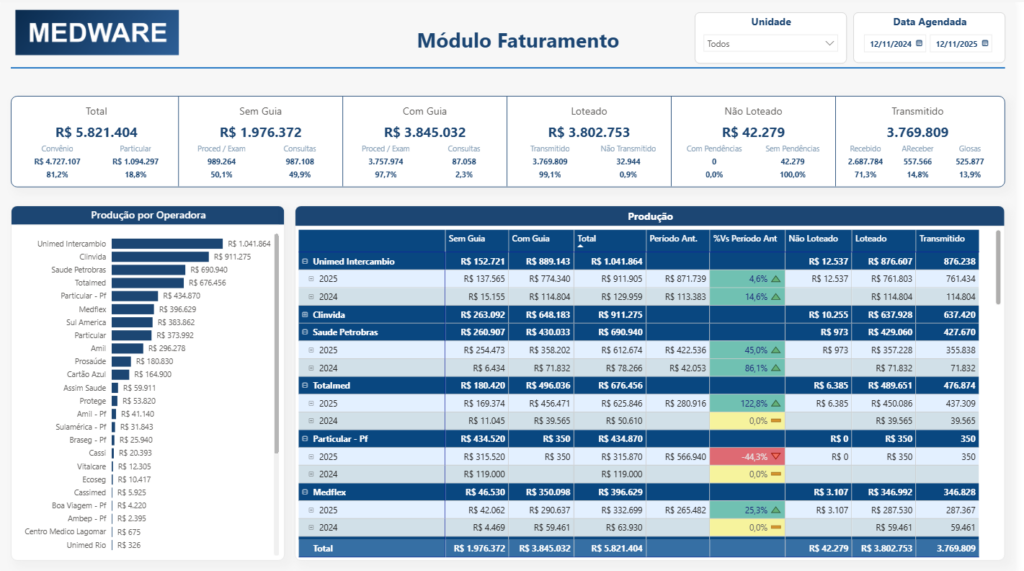Select the Sul America bar in chart
Image resolution: width=1024 pixels, height=571 pixels.
pyautogui.click(x=132, y=322)
